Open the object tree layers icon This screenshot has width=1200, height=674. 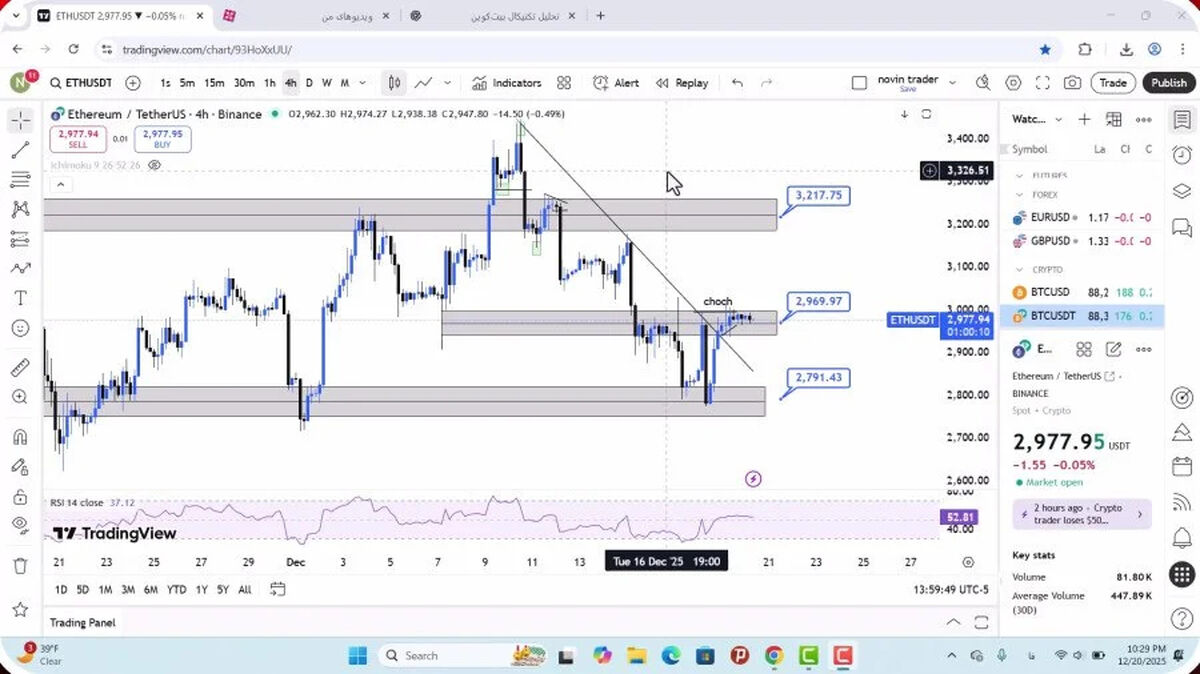coord(1182,191)
